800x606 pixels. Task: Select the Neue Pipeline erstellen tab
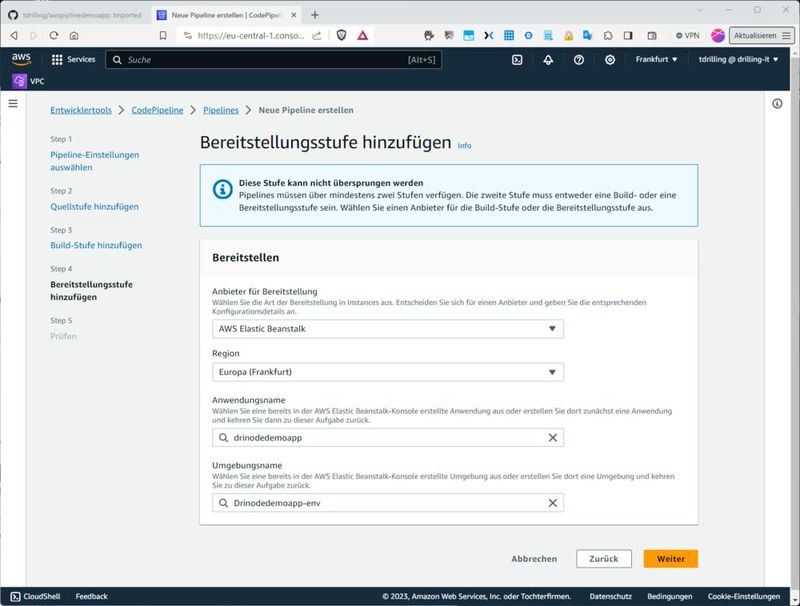(227, 15)
